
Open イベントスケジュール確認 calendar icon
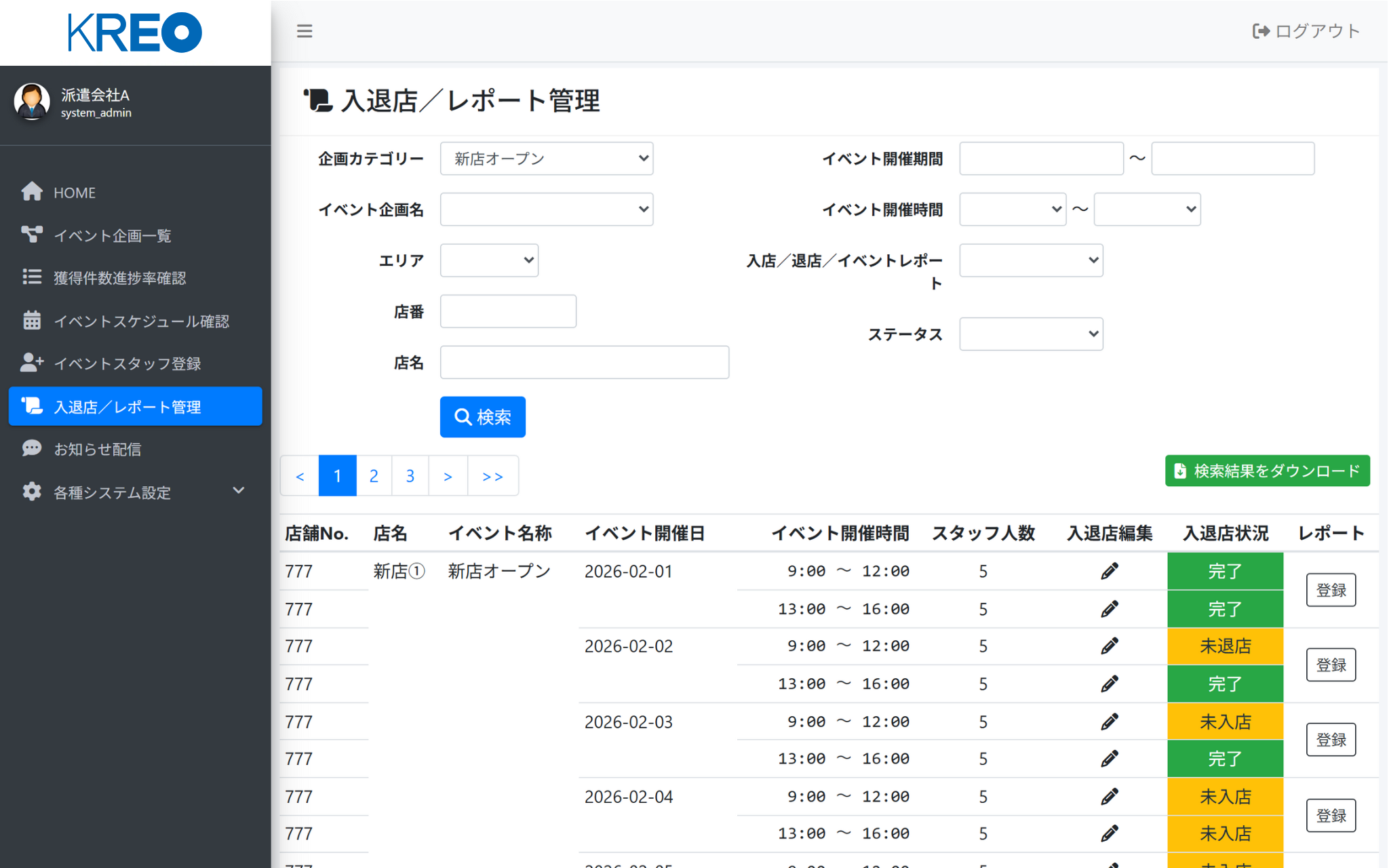tap(32, 320)
